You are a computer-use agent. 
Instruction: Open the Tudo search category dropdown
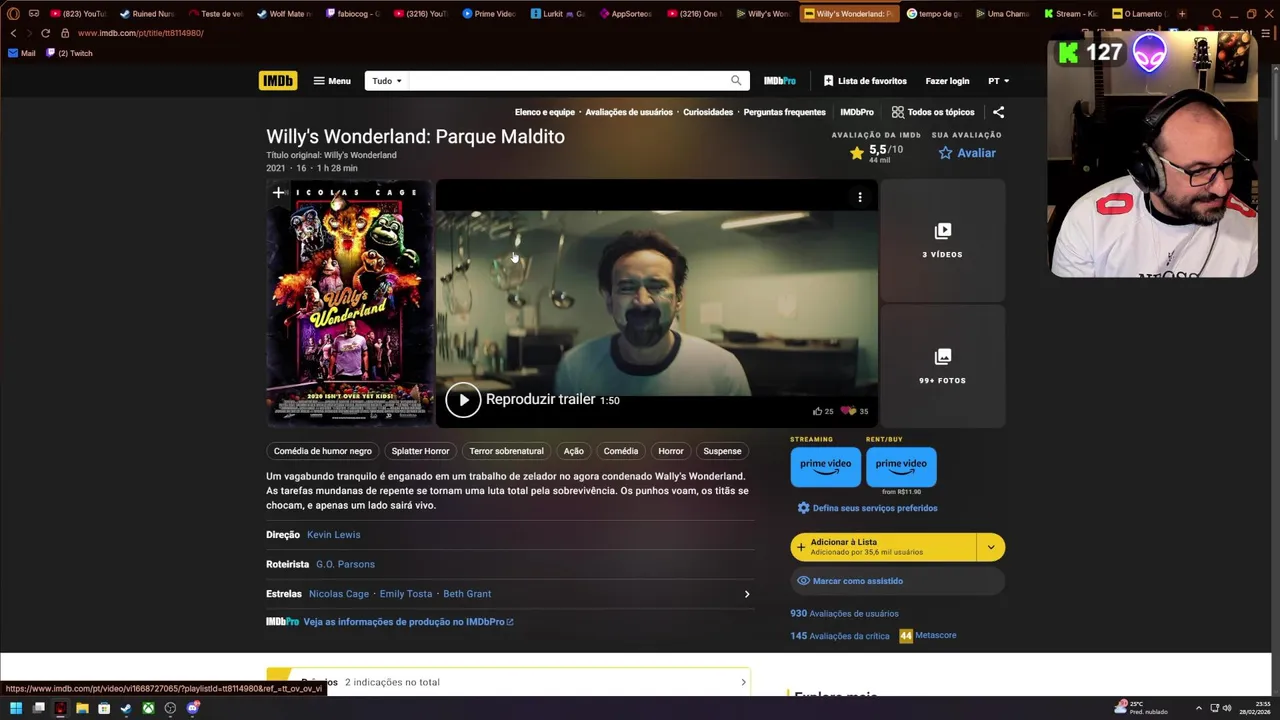(386, 81)
